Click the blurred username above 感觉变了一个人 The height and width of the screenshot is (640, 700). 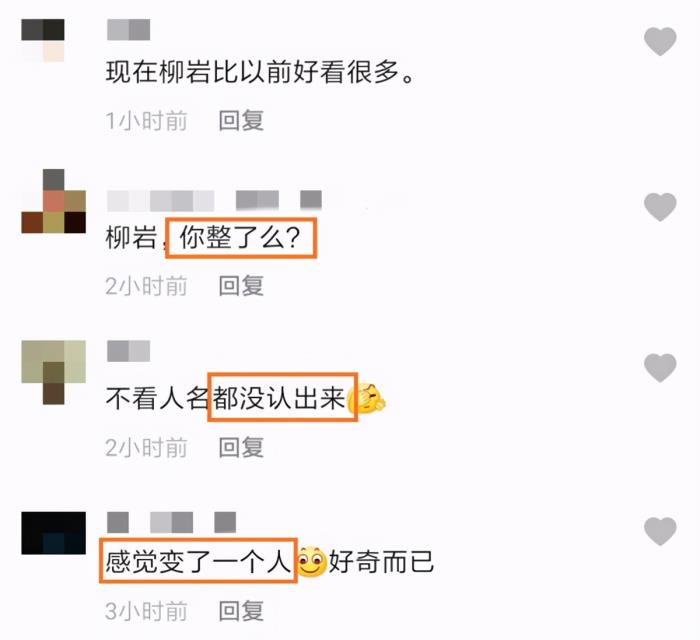[x=171, y=522]
